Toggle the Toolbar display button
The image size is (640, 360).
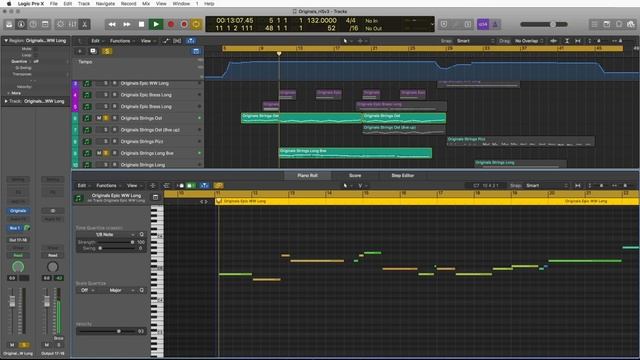click(x=45, y=24)
